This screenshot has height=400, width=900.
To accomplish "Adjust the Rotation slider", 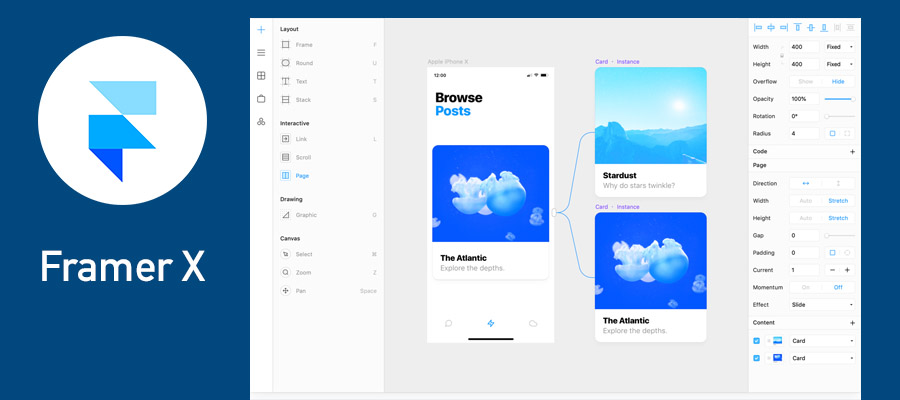I will point(840,116).
